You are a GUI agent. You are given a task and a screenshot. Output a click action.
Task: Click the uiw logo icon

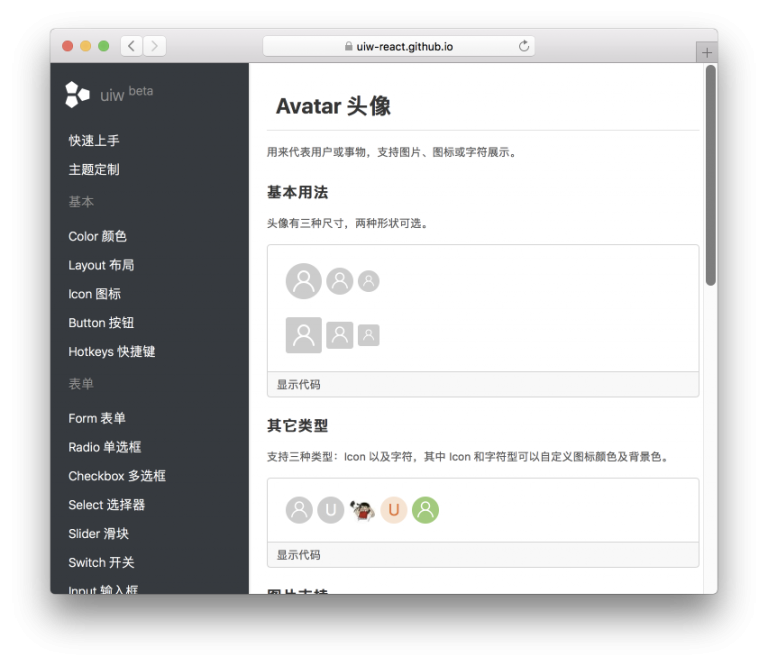tap(77, 95)
